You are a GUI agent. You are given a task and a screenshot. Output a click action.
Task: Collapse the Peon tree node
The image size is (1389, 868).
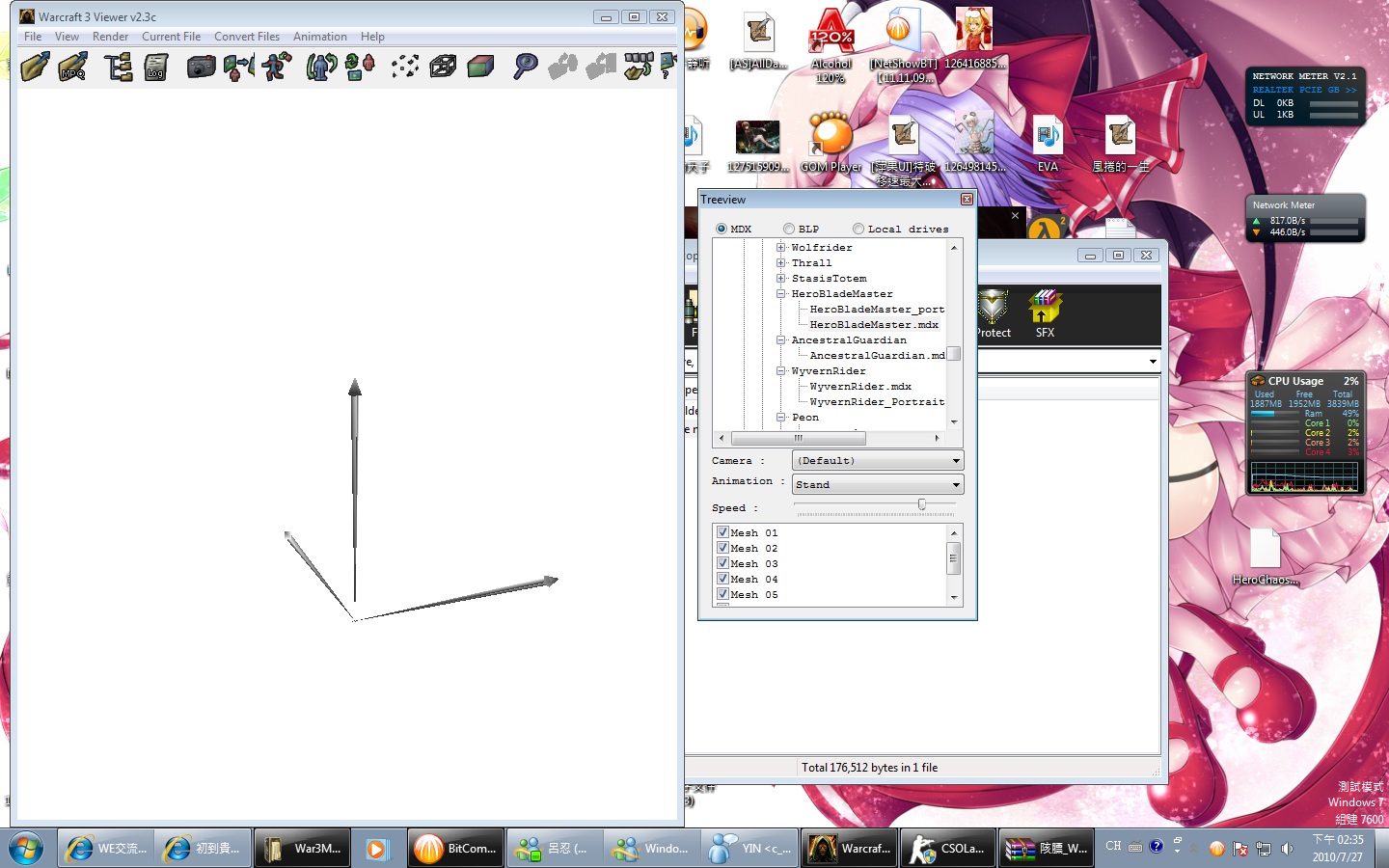coord(780,417)
